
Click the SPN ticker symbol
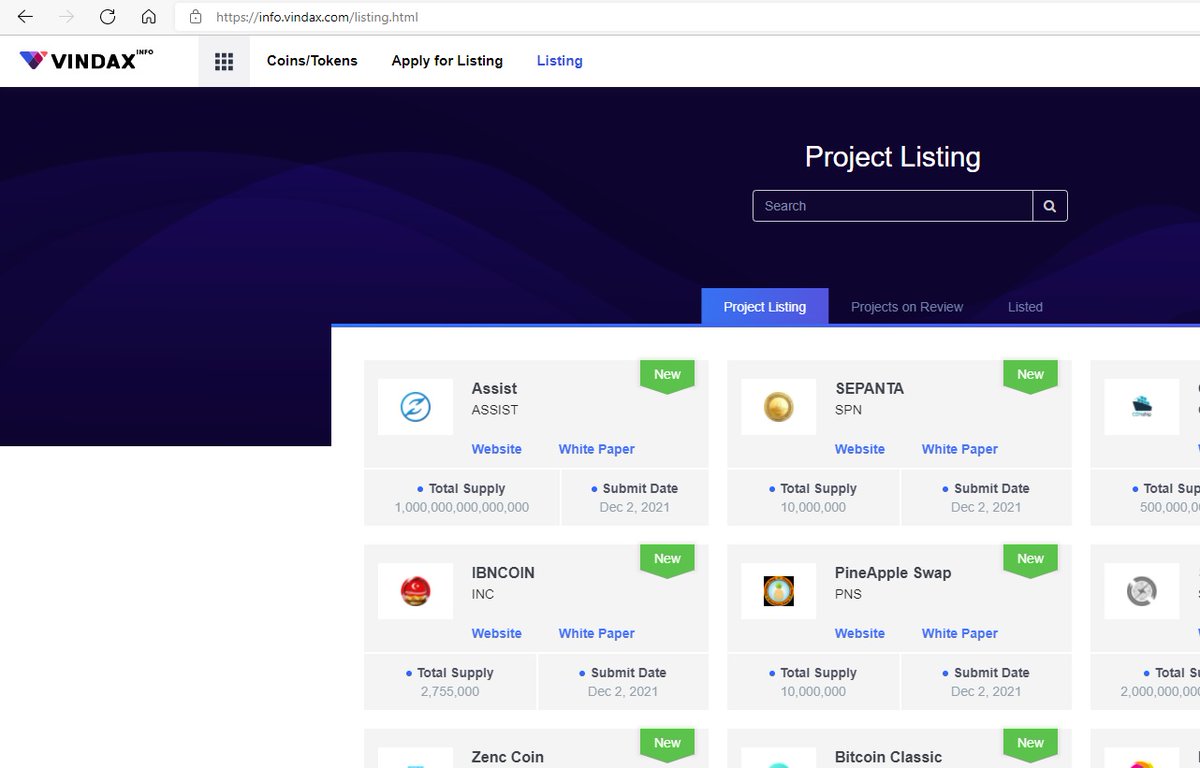pos(848,410)
